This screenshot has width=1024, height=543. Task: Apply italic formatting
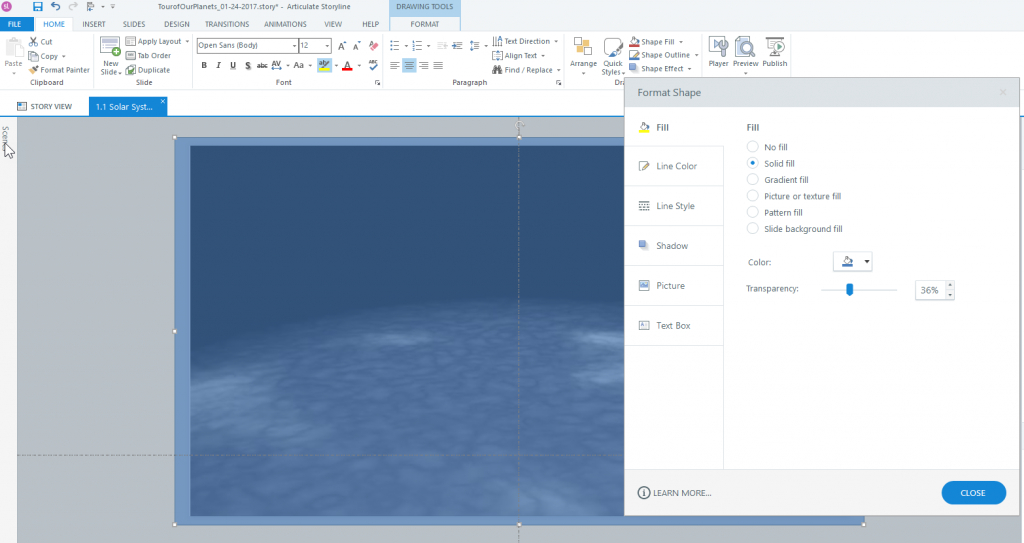pyautogui.click(x=218, y=65)
